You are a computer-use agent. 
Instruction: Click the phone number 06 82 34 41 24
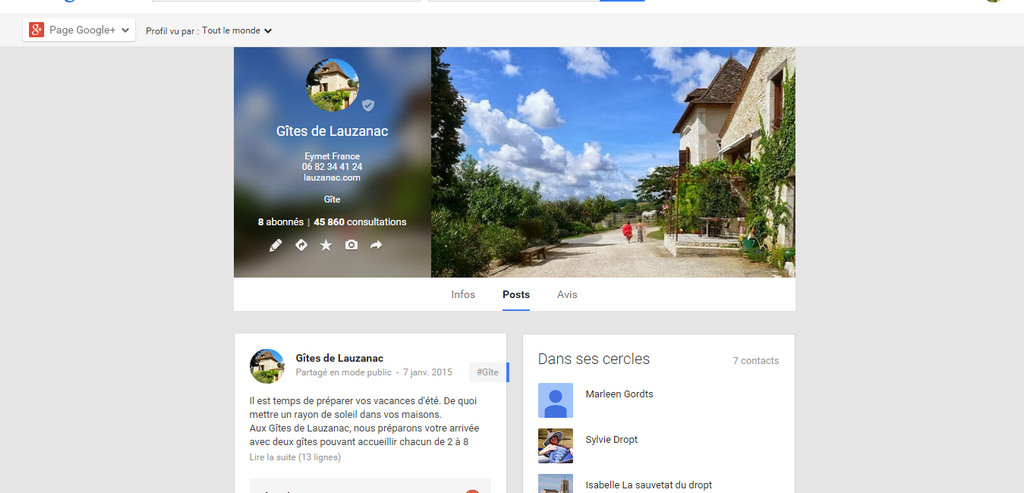pyautogui.click(x=332, y=167)
